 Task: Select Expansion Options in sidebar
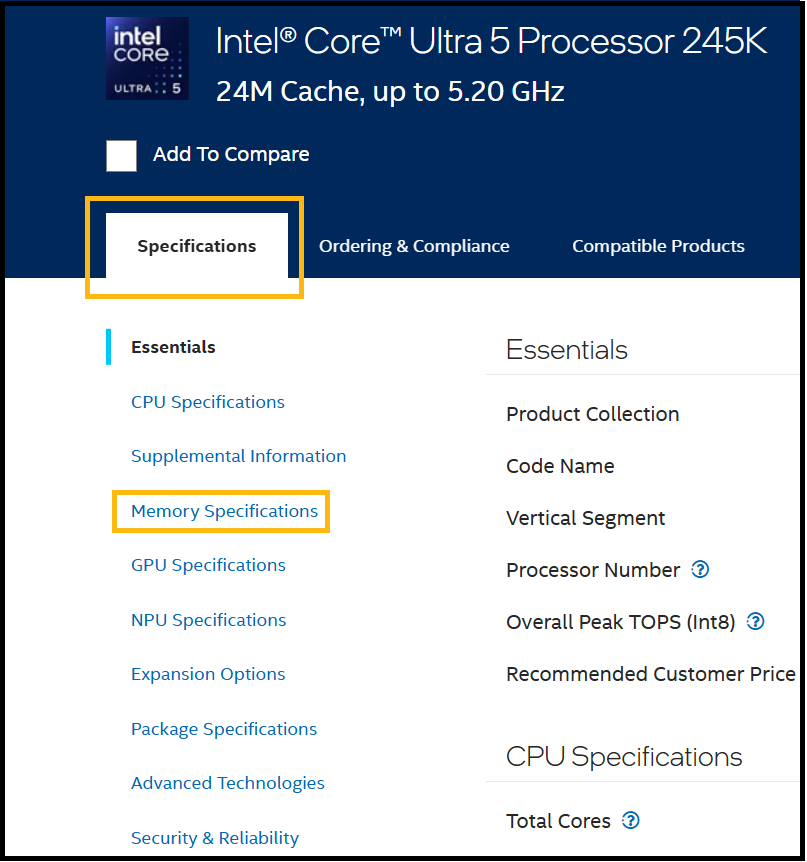(208, 674)
